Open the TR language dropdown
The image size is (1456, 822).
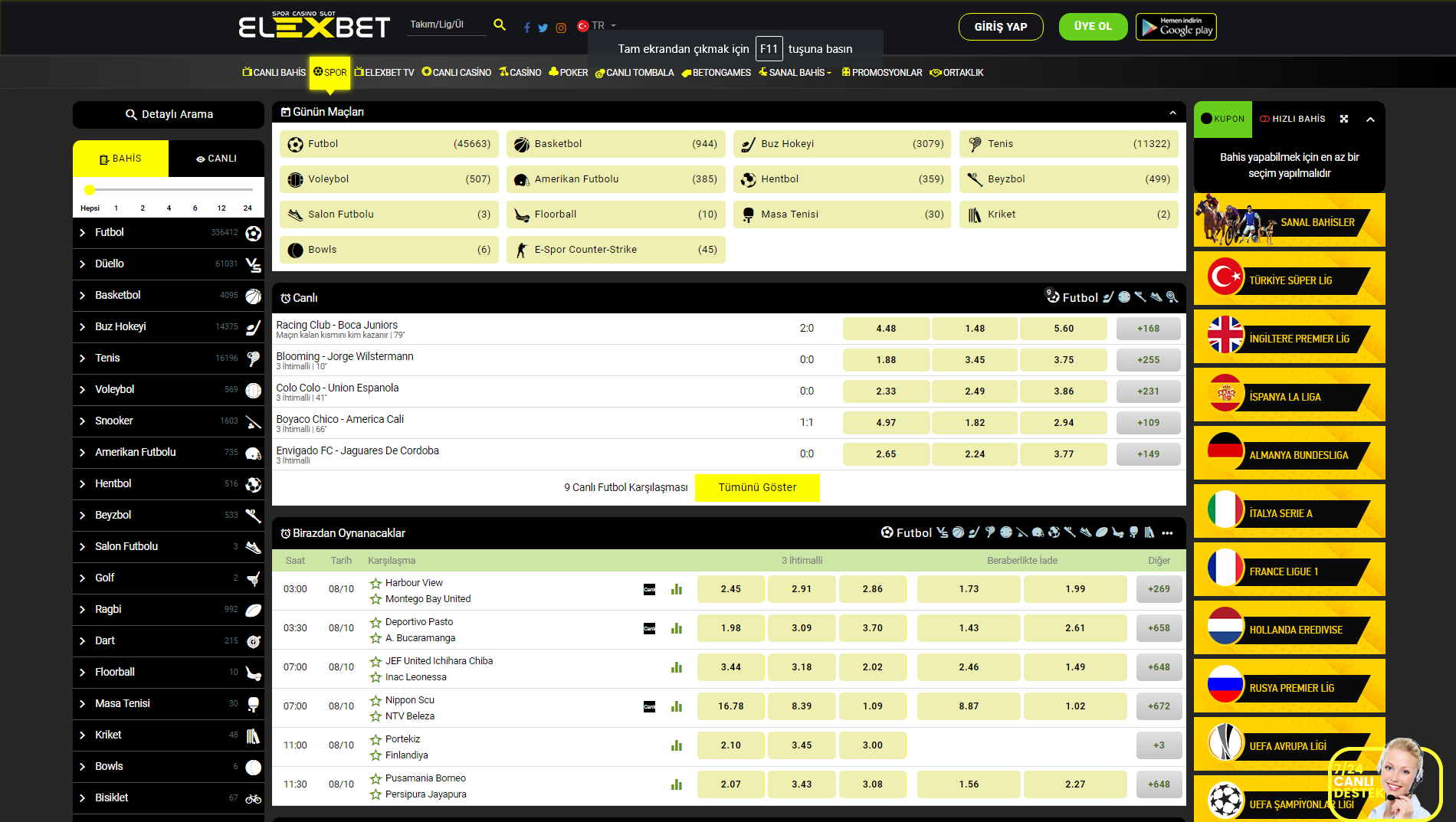pos(598,25)
